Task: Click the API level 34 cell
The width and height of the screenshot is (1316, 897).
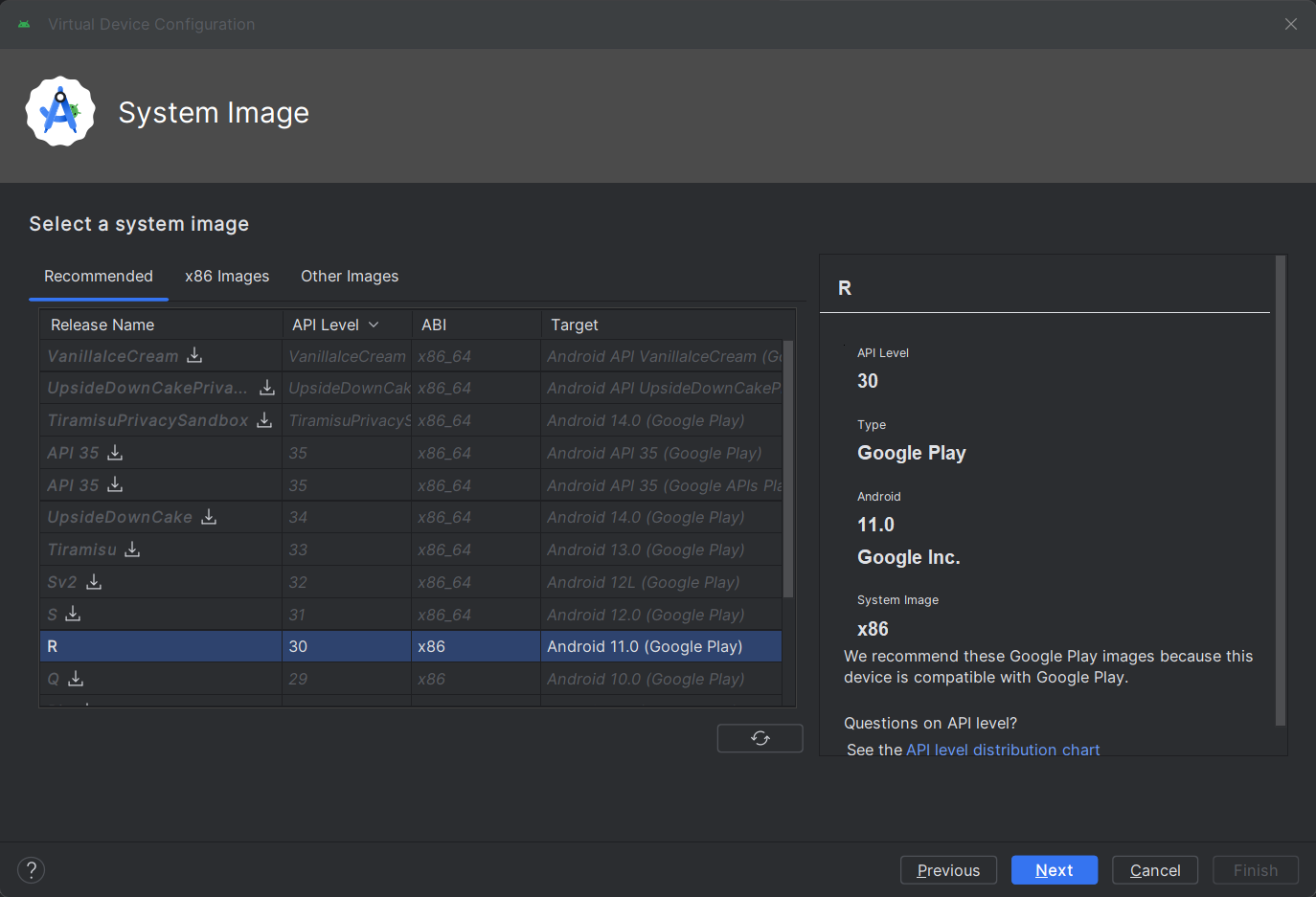Action: [347, 517]
